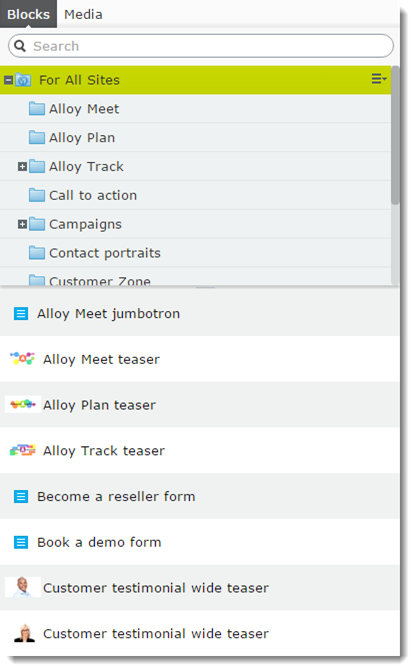Click the Become a reseller form icon
Viewport: 415px width, 671px height.
click(21, 496)
